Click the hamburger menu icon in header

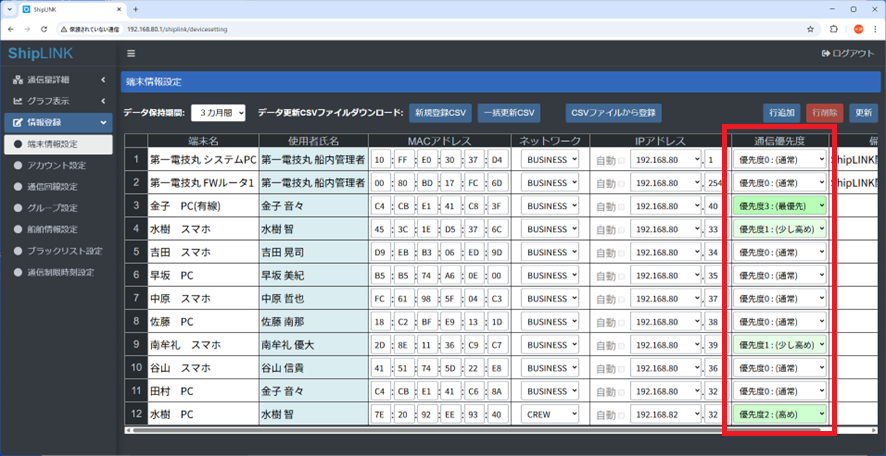coord(131,53)
